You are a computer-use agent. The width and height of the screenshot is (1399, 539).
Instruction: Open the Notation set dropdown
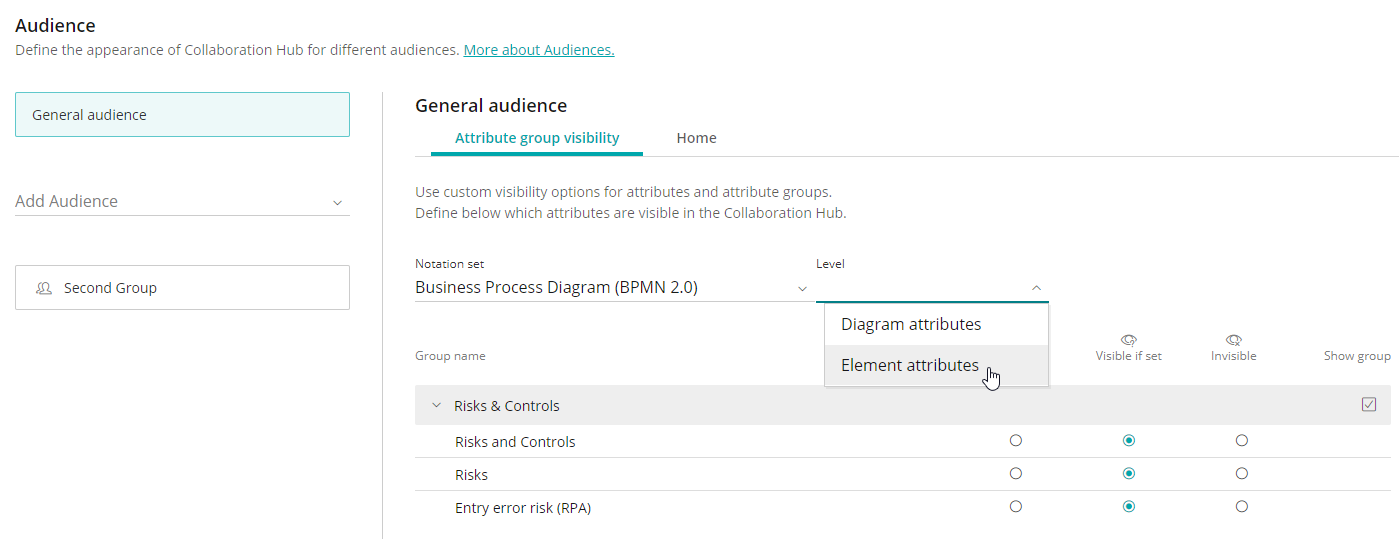tap(612, 288)
